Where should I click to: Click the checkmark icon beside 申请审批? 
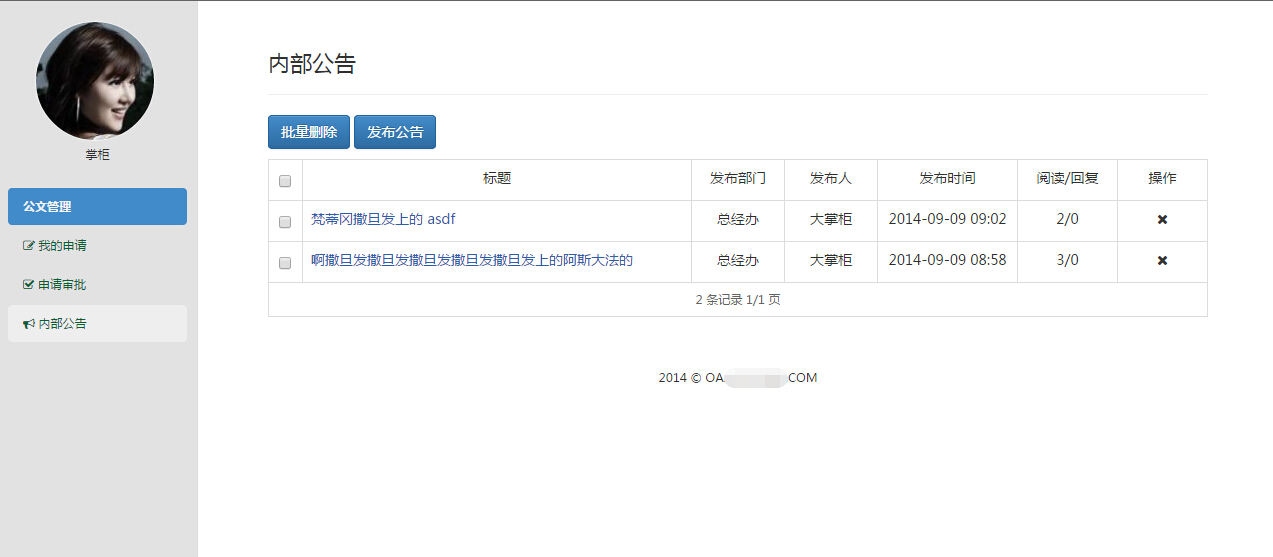pos(28,285)
